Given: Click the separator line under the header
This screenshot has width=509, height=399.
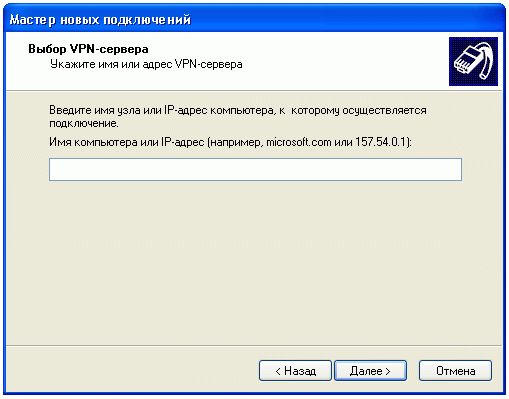Looking at the screenshot, I should pyautogui.click(x=254, y=90).
